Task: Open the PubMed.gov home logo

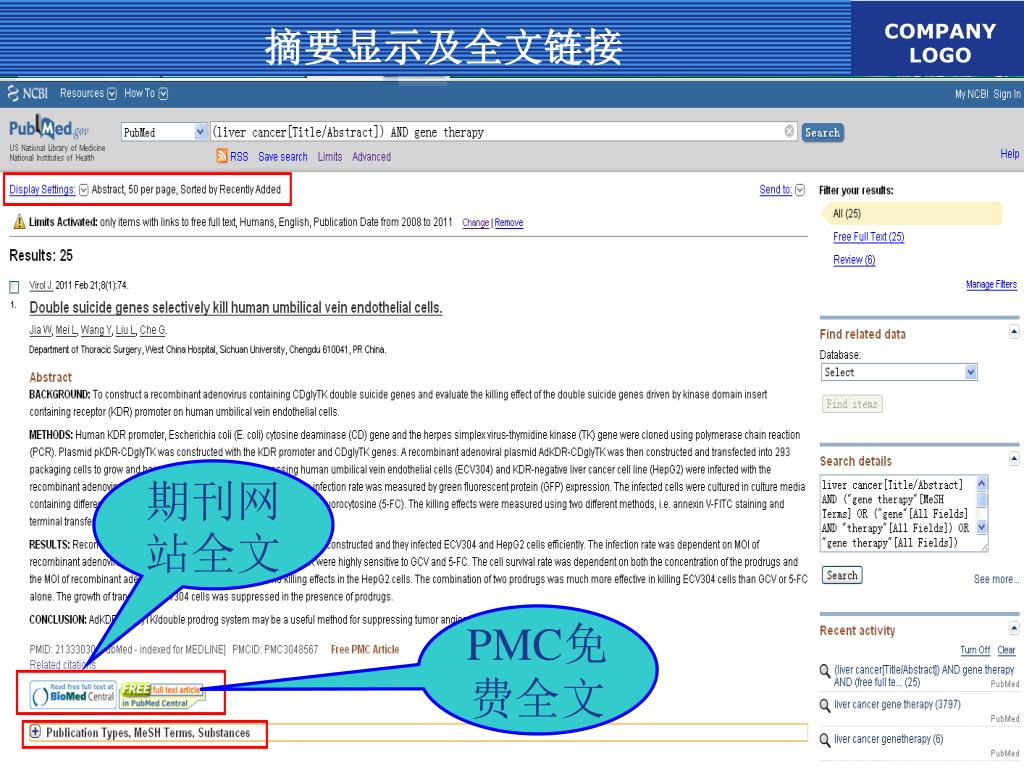Action: coord(49,128)
